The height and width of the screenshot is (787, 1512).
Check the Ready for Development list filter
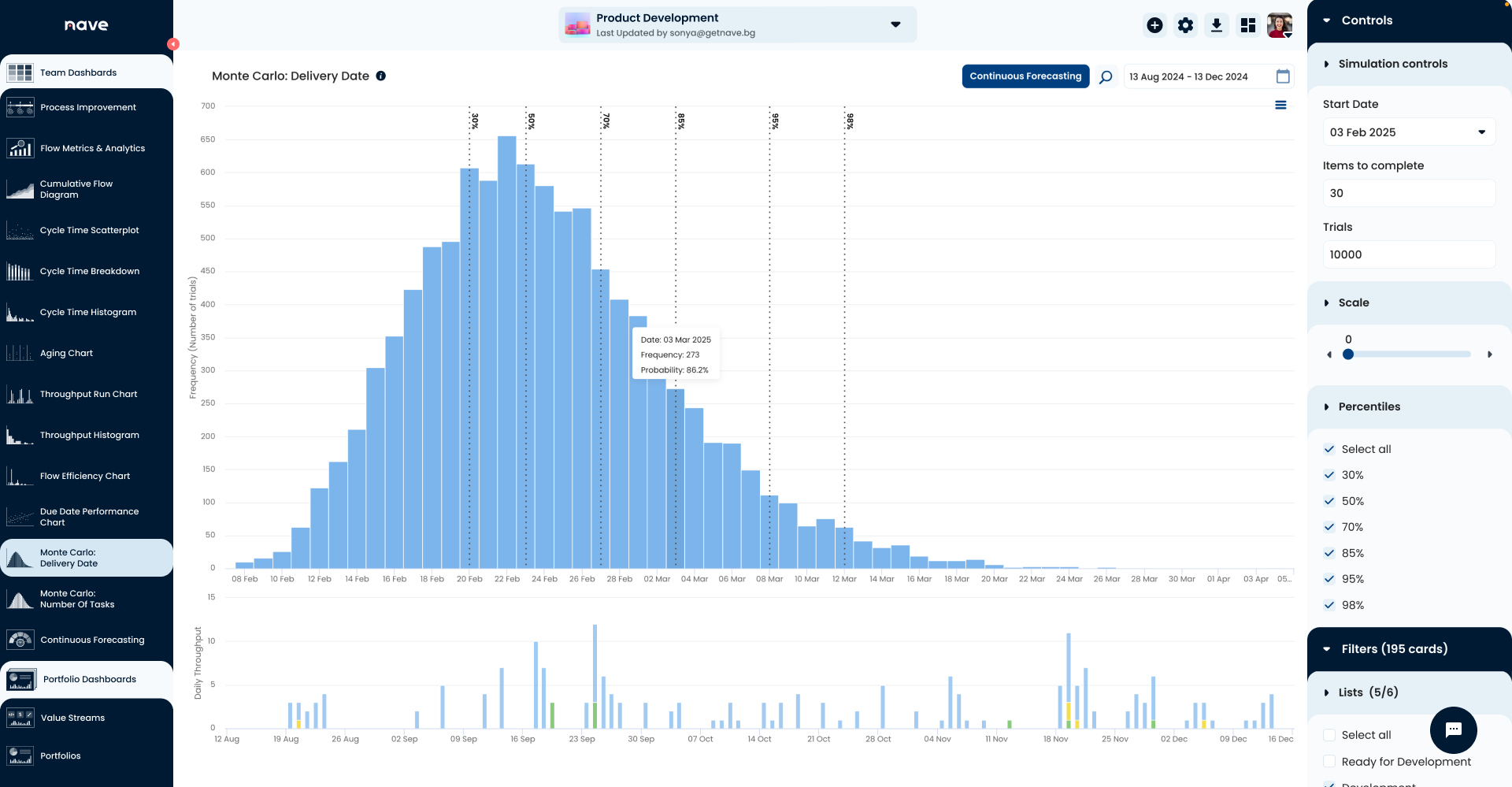(x=1329, y=762)
